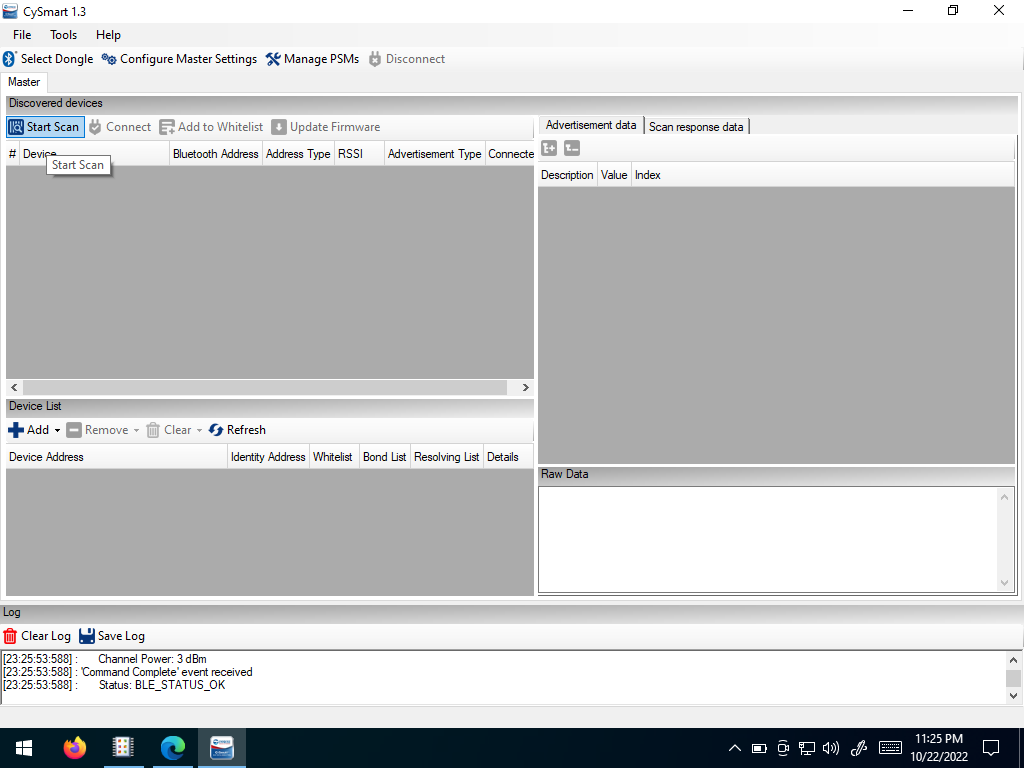Switch to Advertisement data tab
This screenshot has height=768, width=1024.
(591, 125)
